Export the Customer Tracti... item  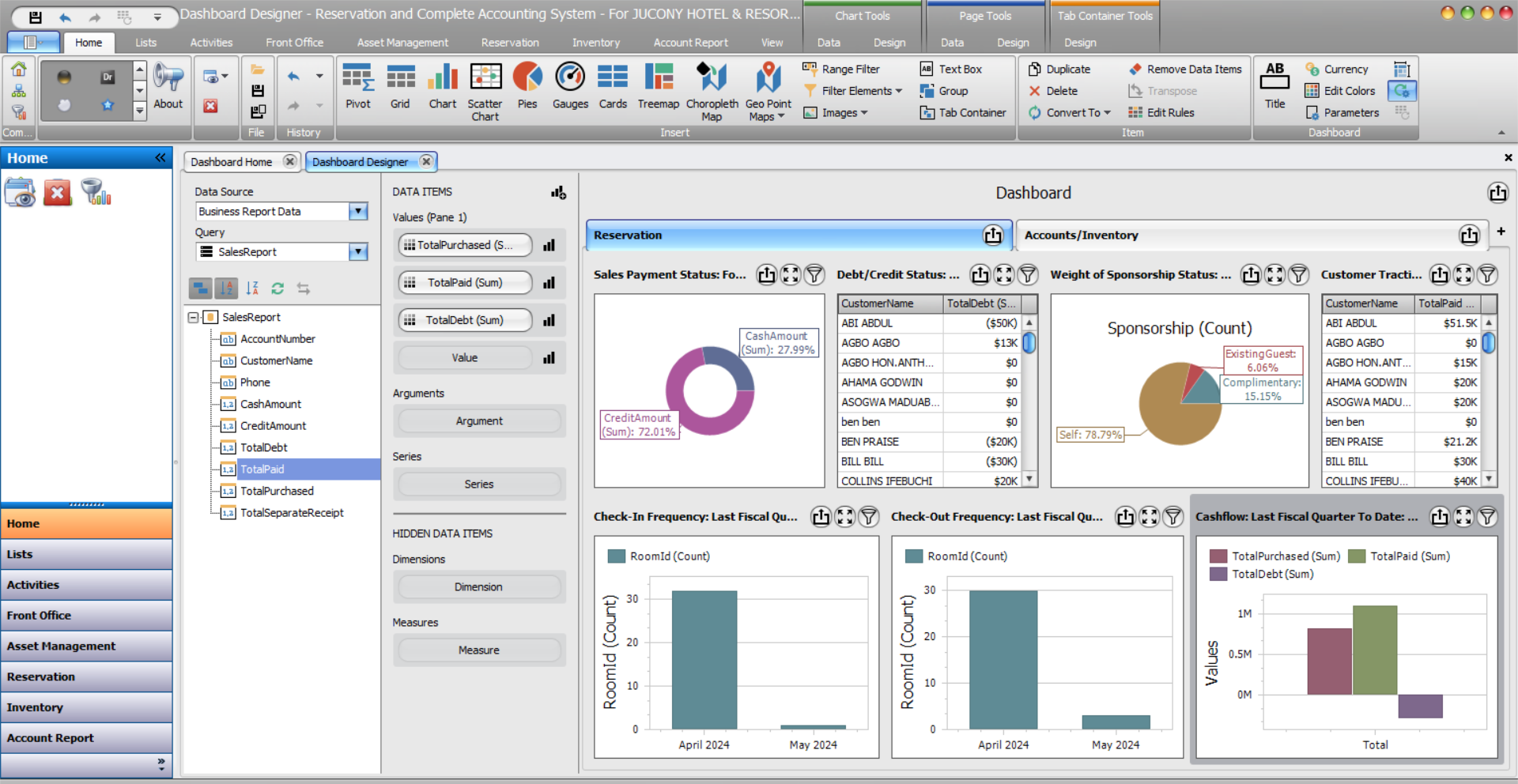click(x=1440, y=274)
